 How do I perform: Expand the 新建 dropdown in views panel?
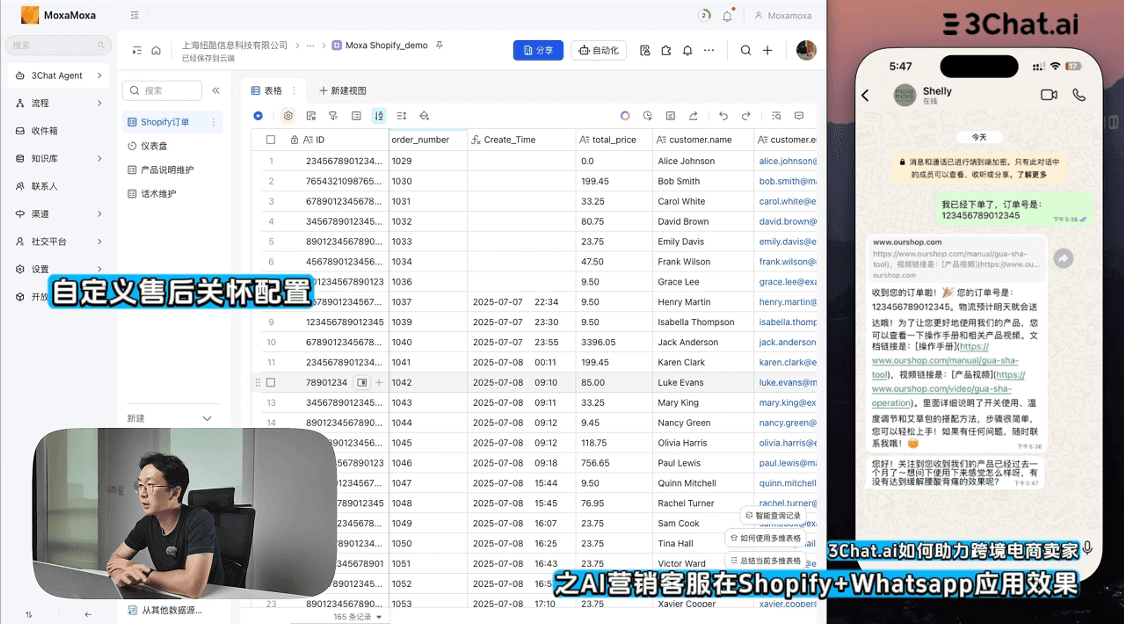(207, 418)
